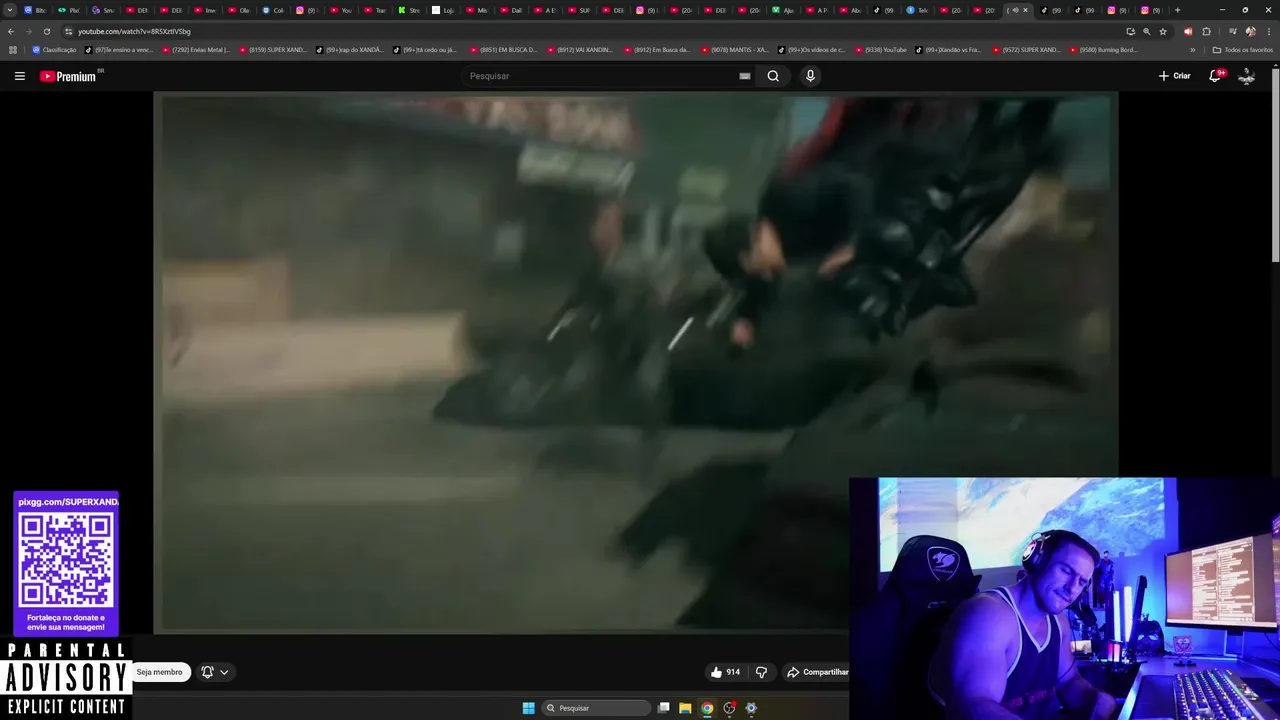Open the YouTube guide hamburger menu
This screenshot has height=720, width=1280.
click(x=19, y=76)
